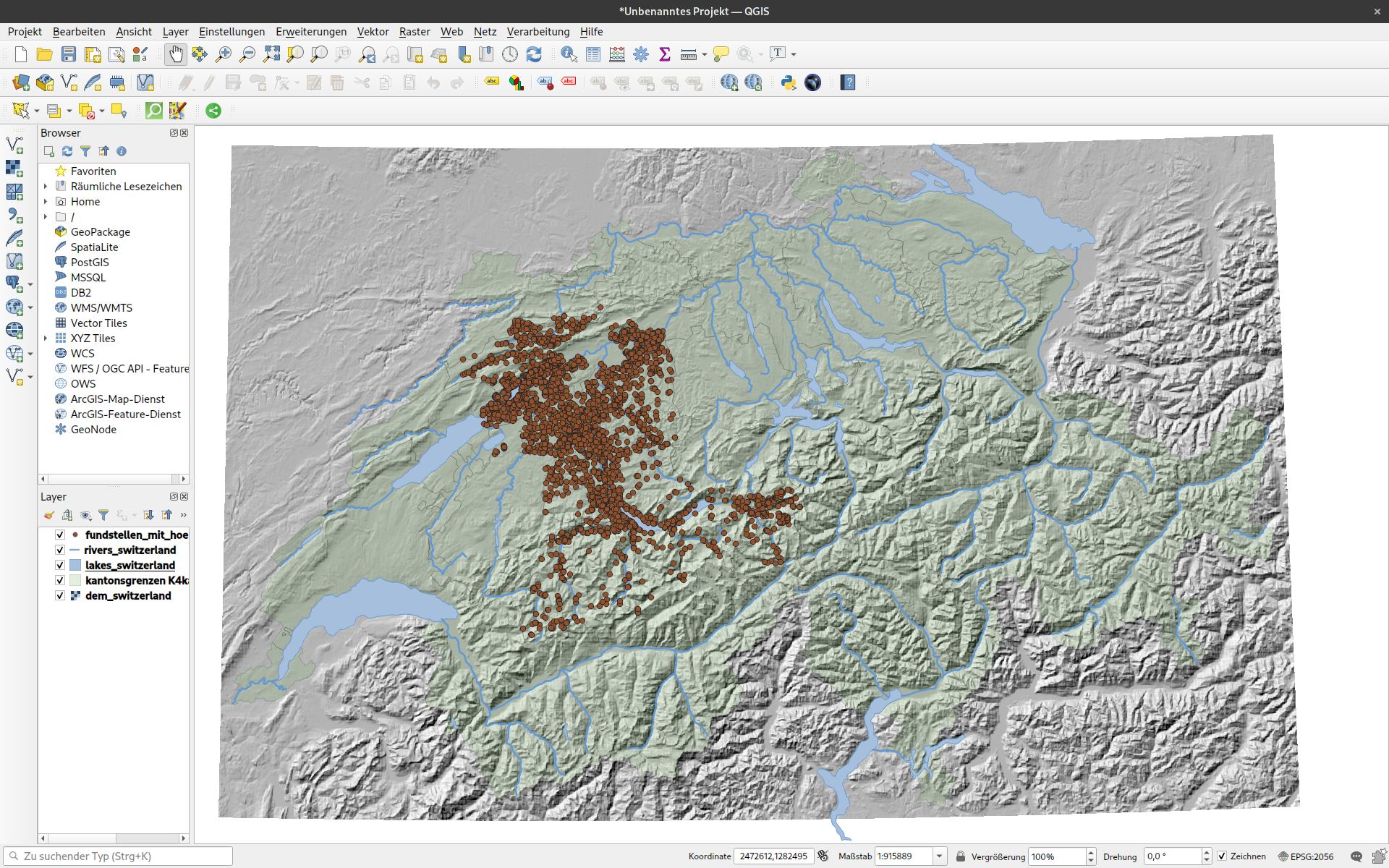Toggle the dem_switzerland layer checkbox

click(x=60, y=595)
